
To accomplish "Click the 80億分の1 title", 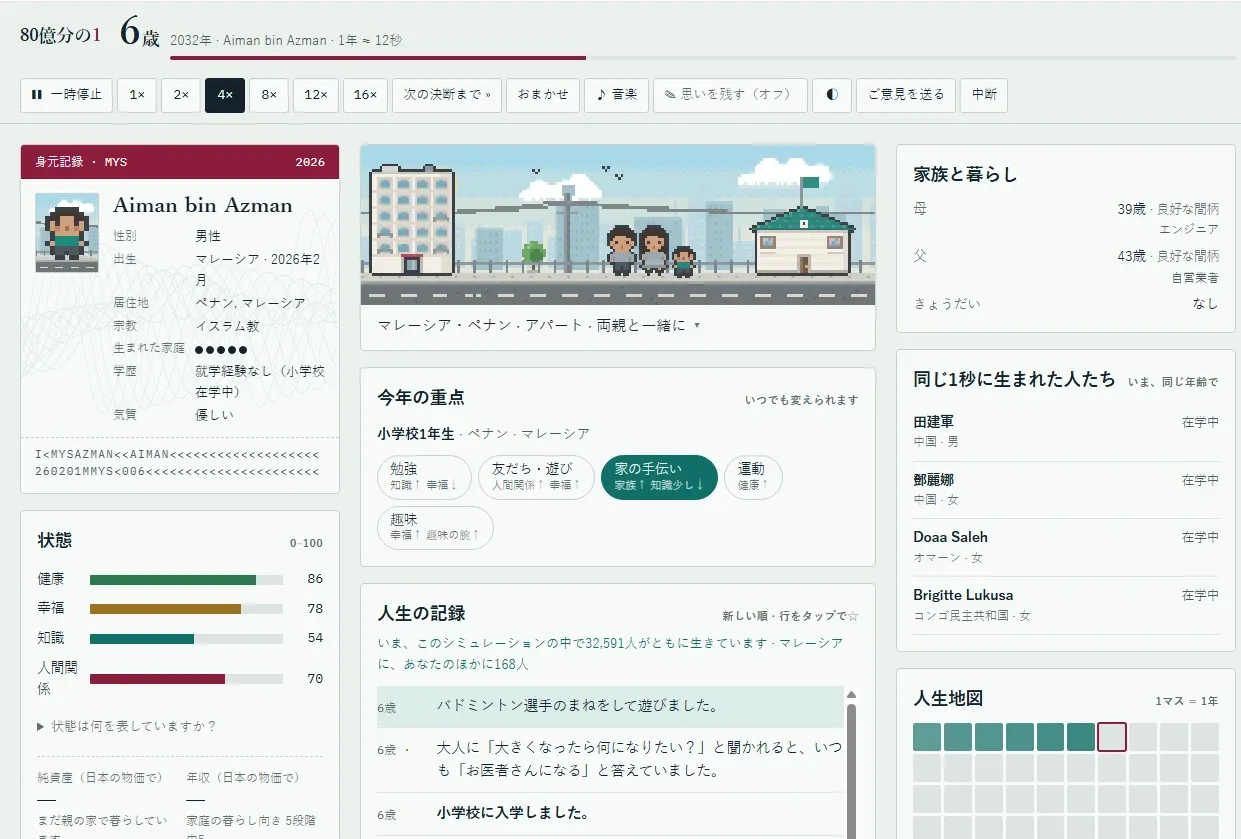I will pos(61,35).
